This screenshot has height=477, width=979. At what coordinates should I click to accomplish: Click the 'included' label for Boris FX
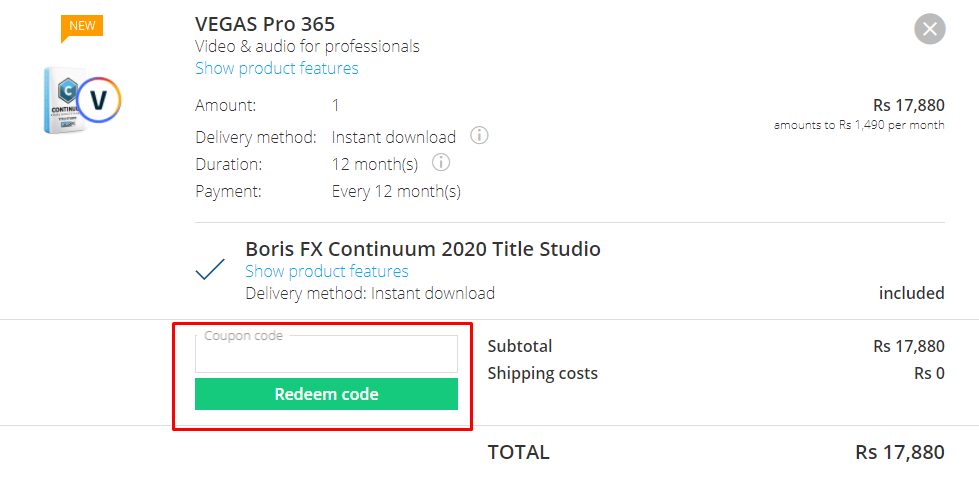(x=911, y=293)
